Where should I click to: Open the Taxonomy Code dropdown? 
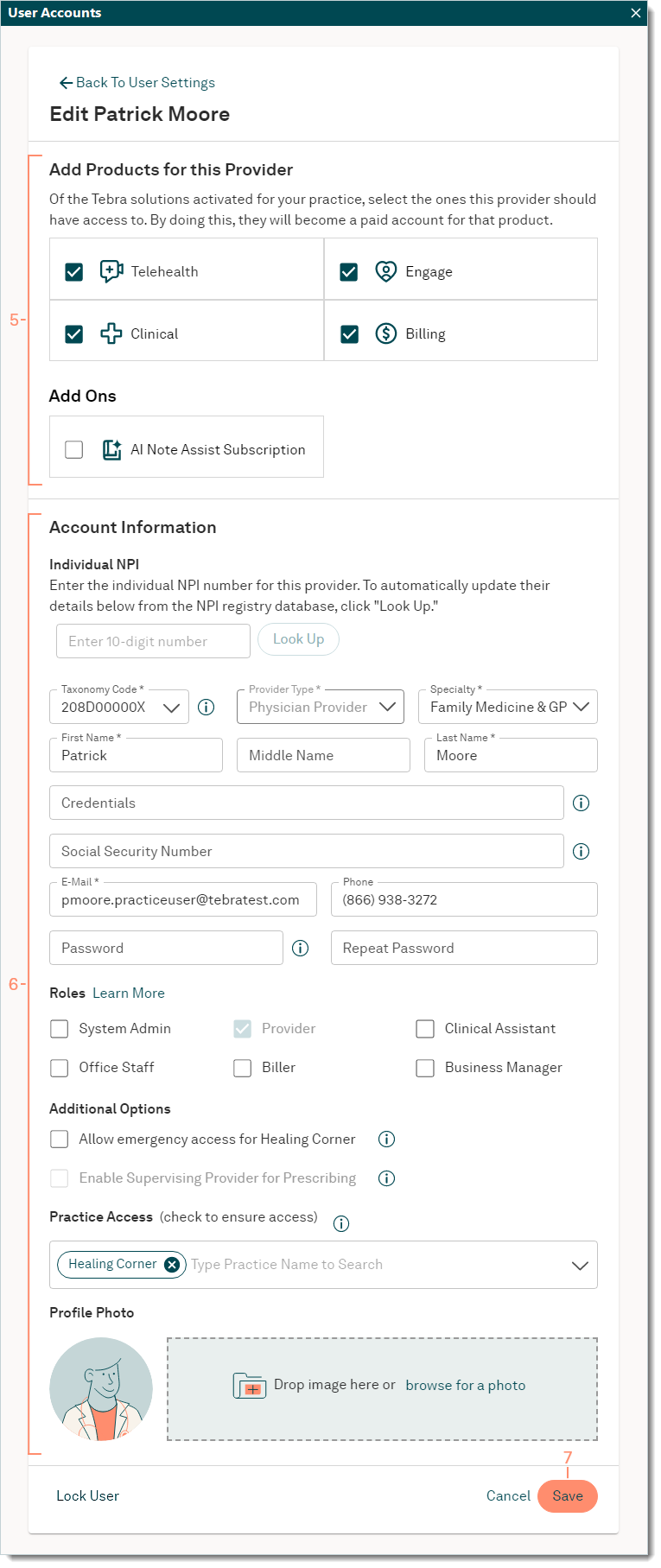[171, 708]
